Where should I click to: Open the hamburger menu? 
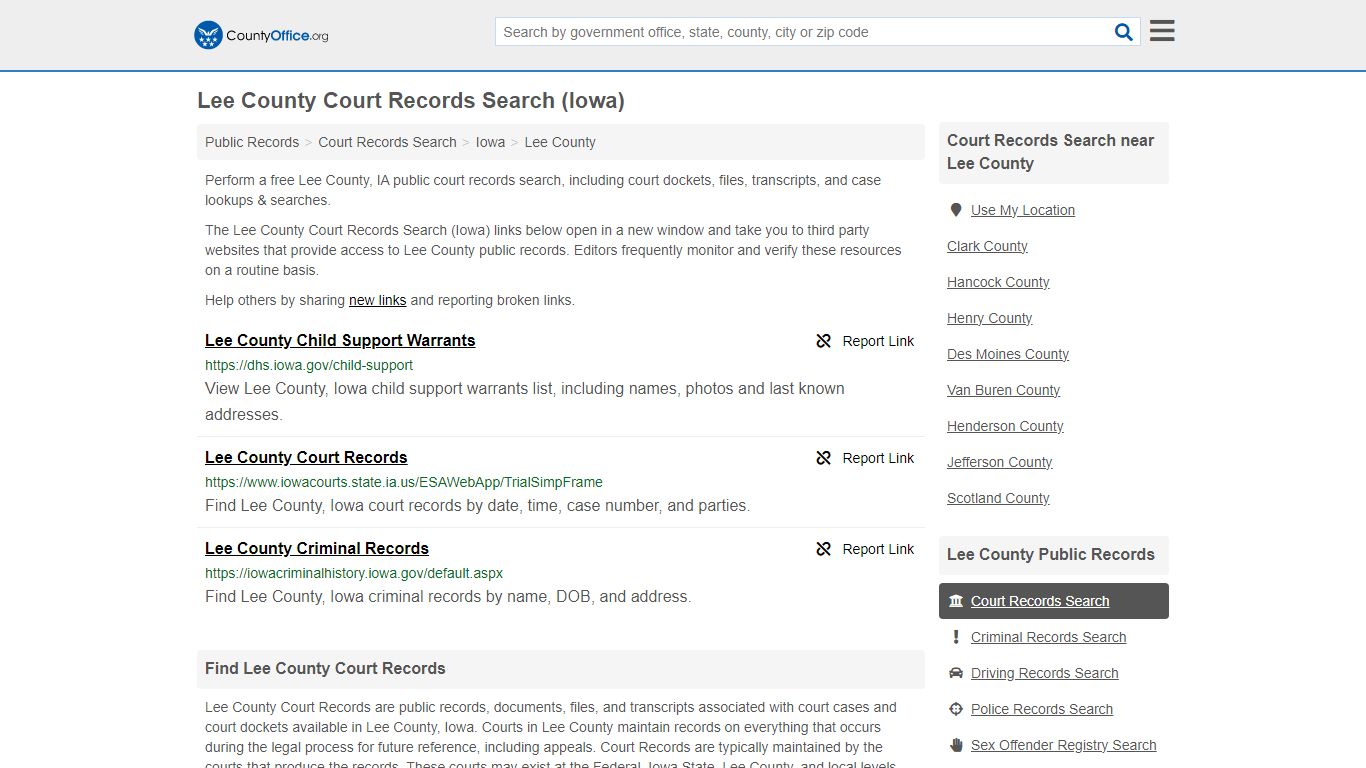[x=1162, y=31]
